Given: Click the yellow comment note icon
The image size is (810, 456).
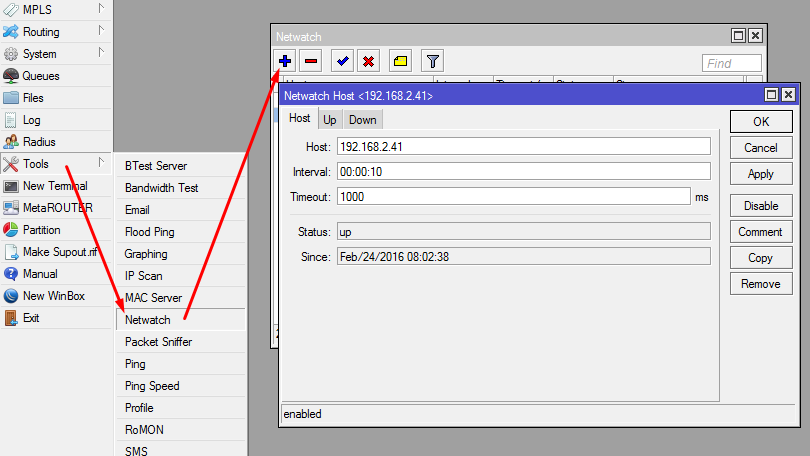Looking at the screenshot, I should point(400,61).
